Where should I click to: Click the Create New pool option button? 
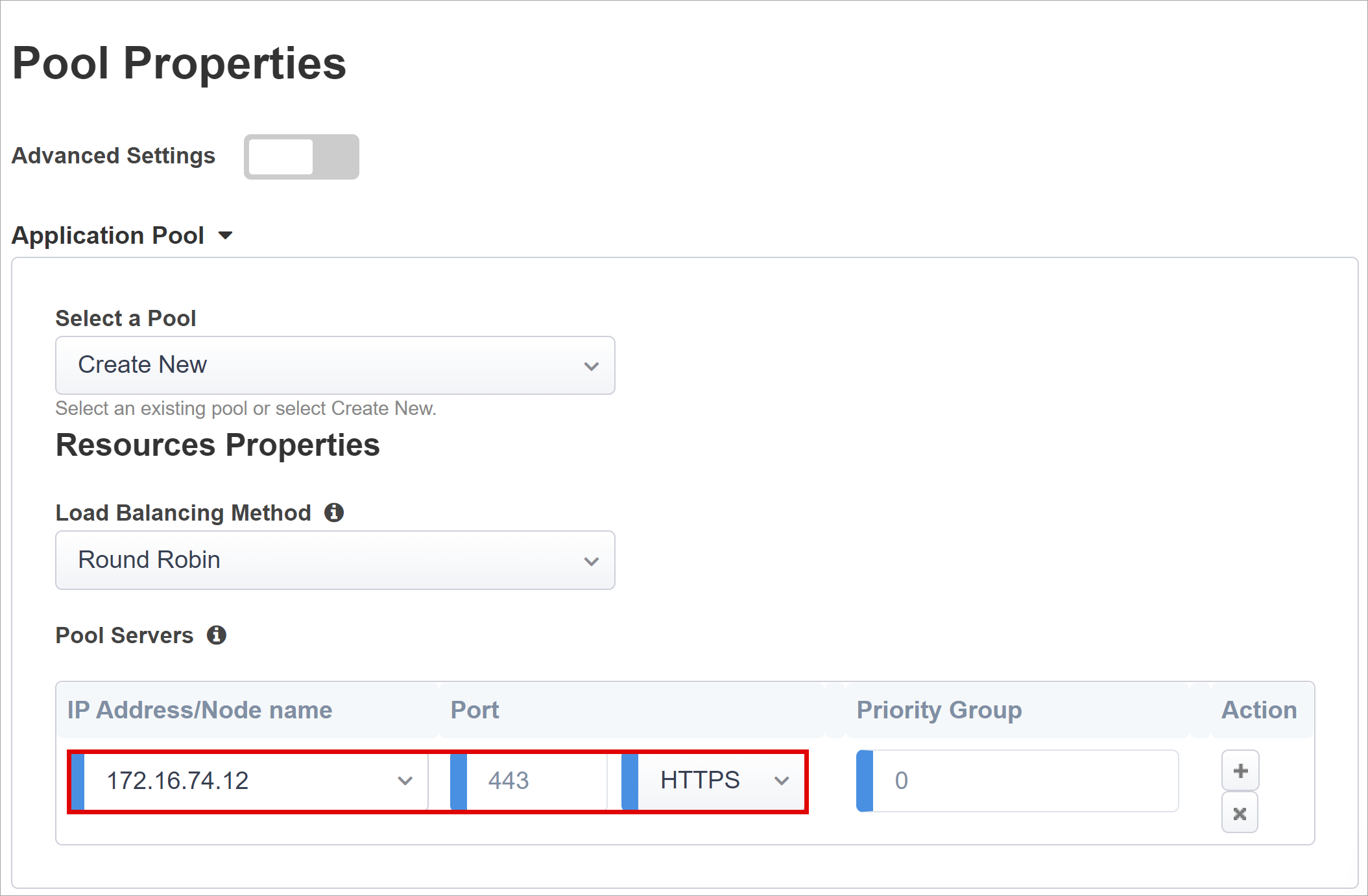[x=337, y=365]
